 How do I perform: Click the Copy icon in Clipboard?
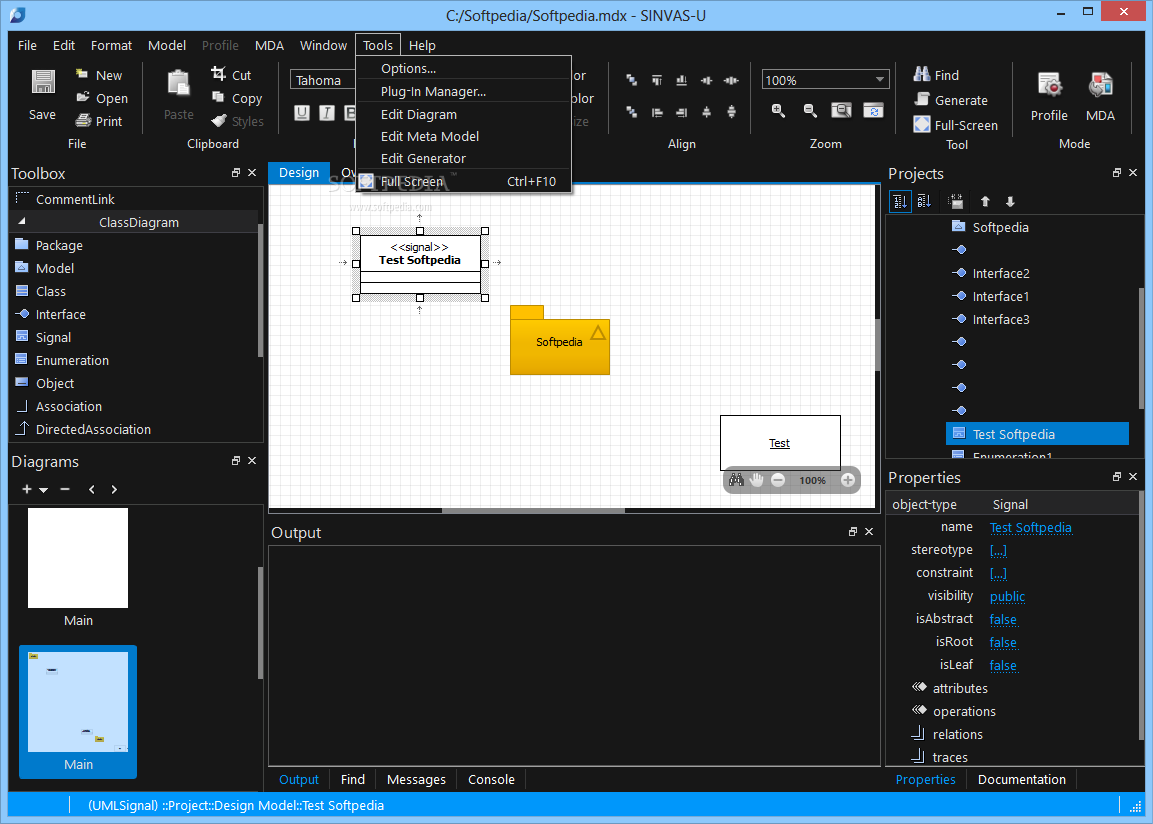coord(218,97)
